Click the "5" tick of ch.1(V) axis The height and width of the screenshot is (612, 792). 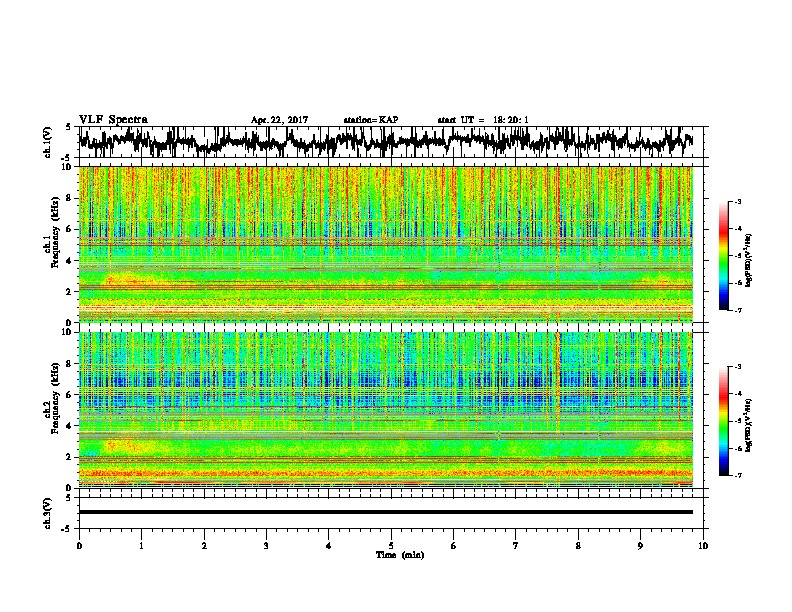(x=69, y=127)
